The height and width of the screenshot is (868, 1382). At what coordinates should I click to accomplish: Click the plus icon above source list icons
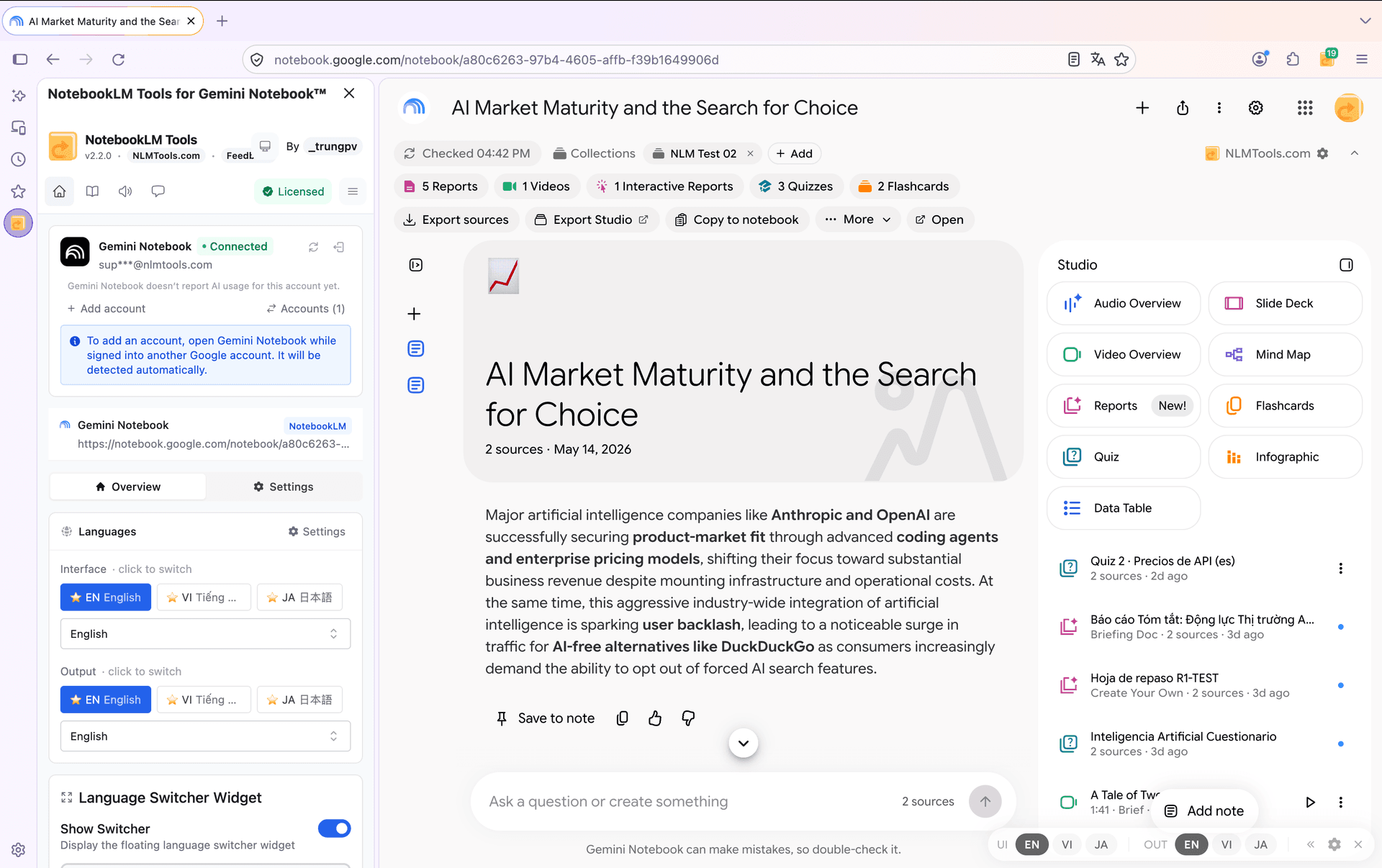coord(414,314)
